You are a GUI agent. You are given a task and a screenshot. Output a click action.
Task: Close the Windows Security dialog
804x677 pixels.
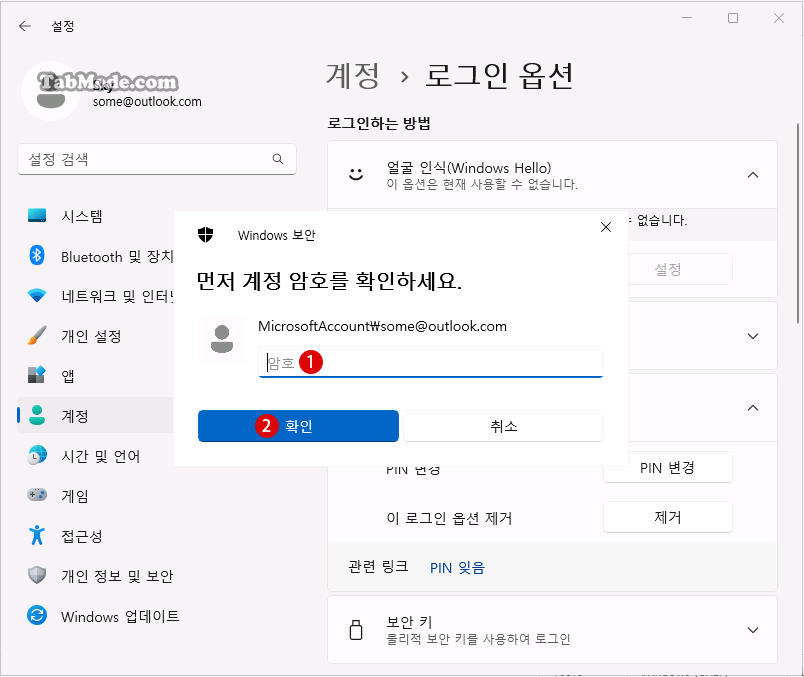606,227
